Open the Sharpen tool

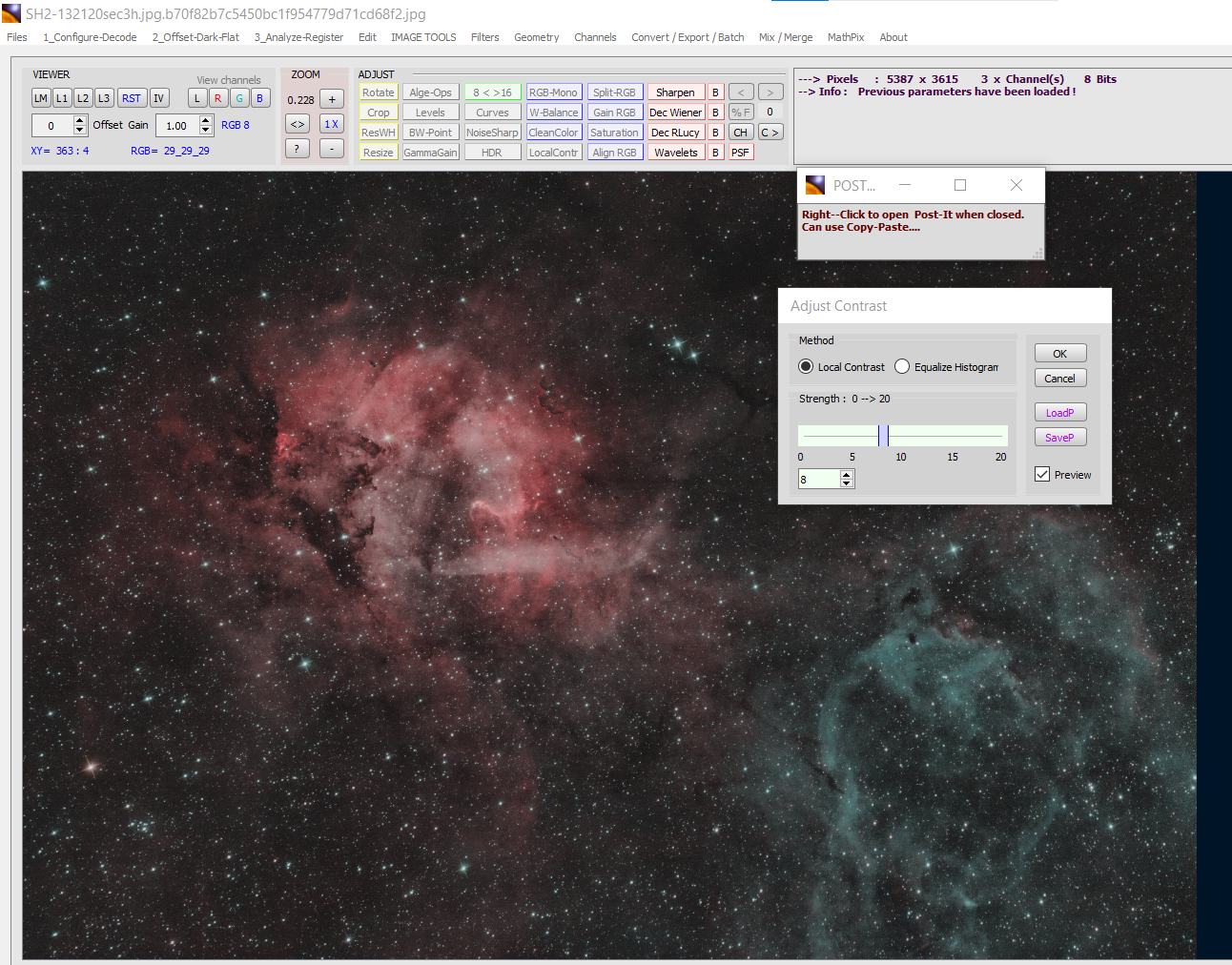click(x=676, y=92)
